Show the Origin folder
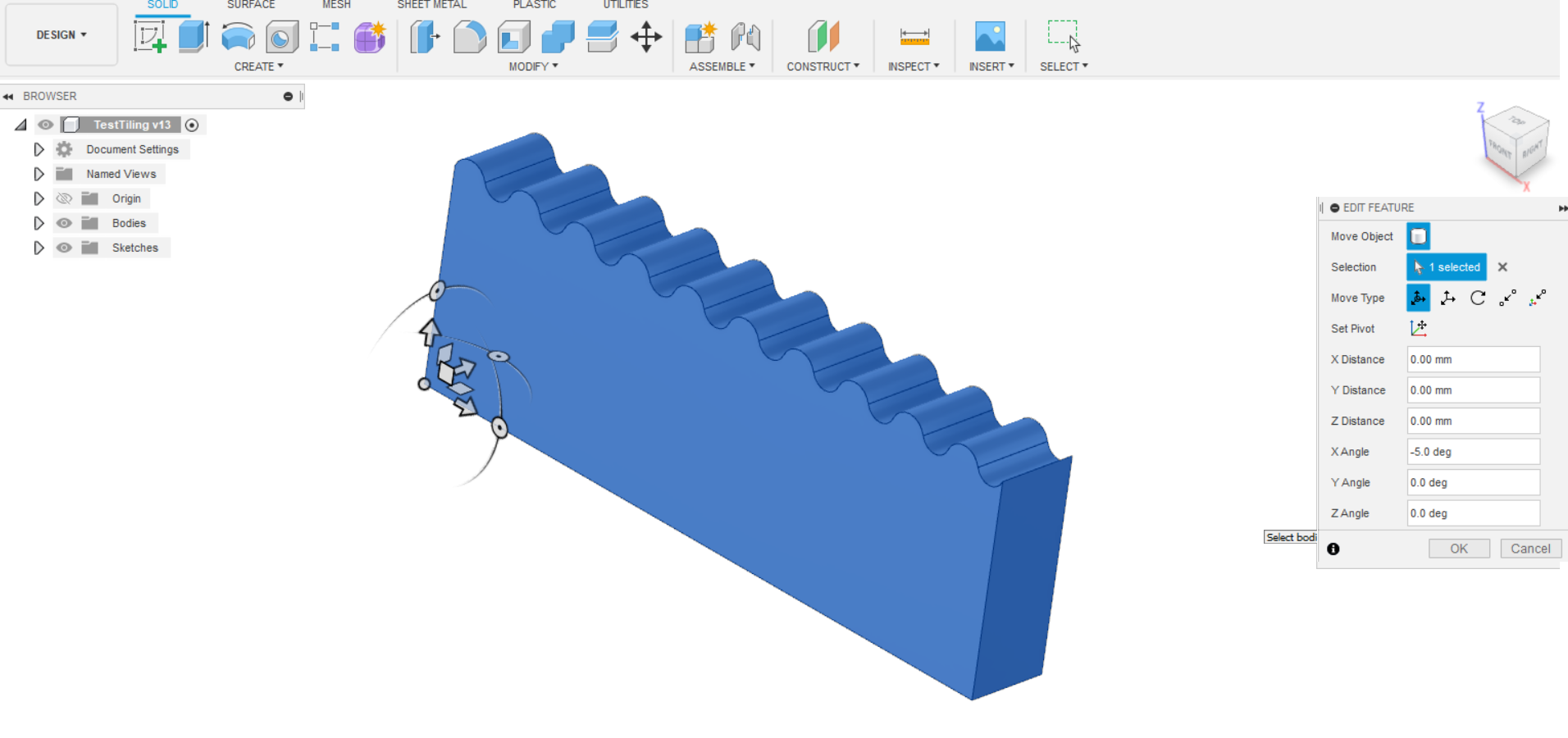Screen dimensions: 1568x738 (63, 198)
